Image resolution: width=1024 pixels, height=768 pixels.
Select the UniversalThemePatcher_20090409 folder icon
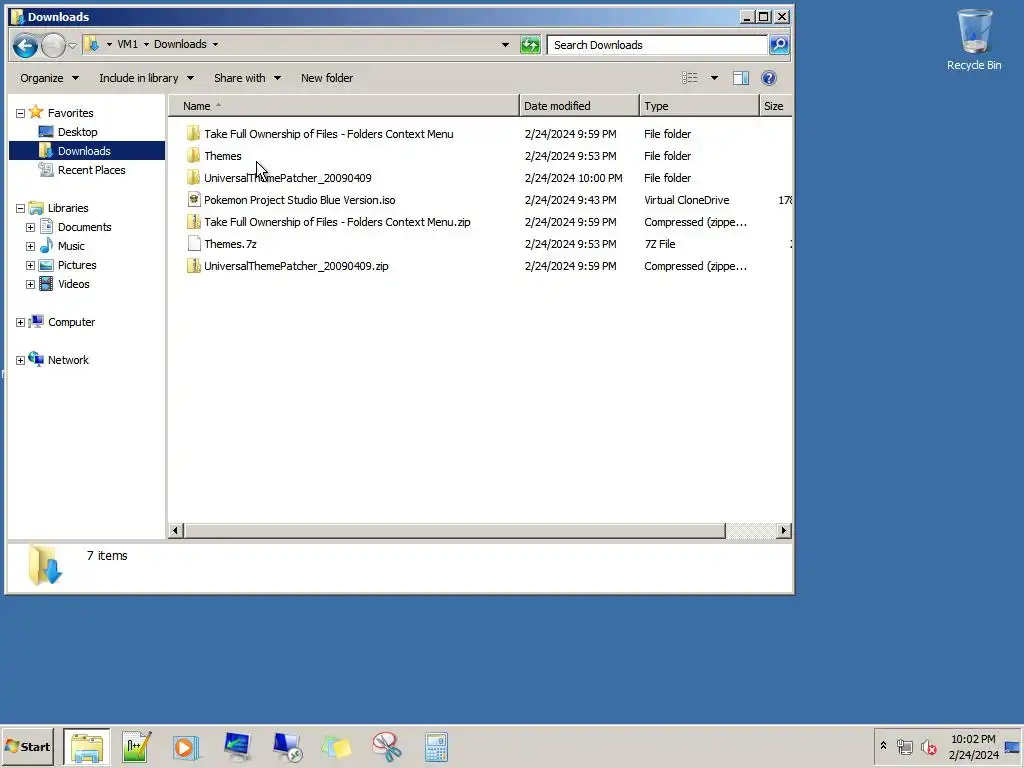click(x=193, y=178)
